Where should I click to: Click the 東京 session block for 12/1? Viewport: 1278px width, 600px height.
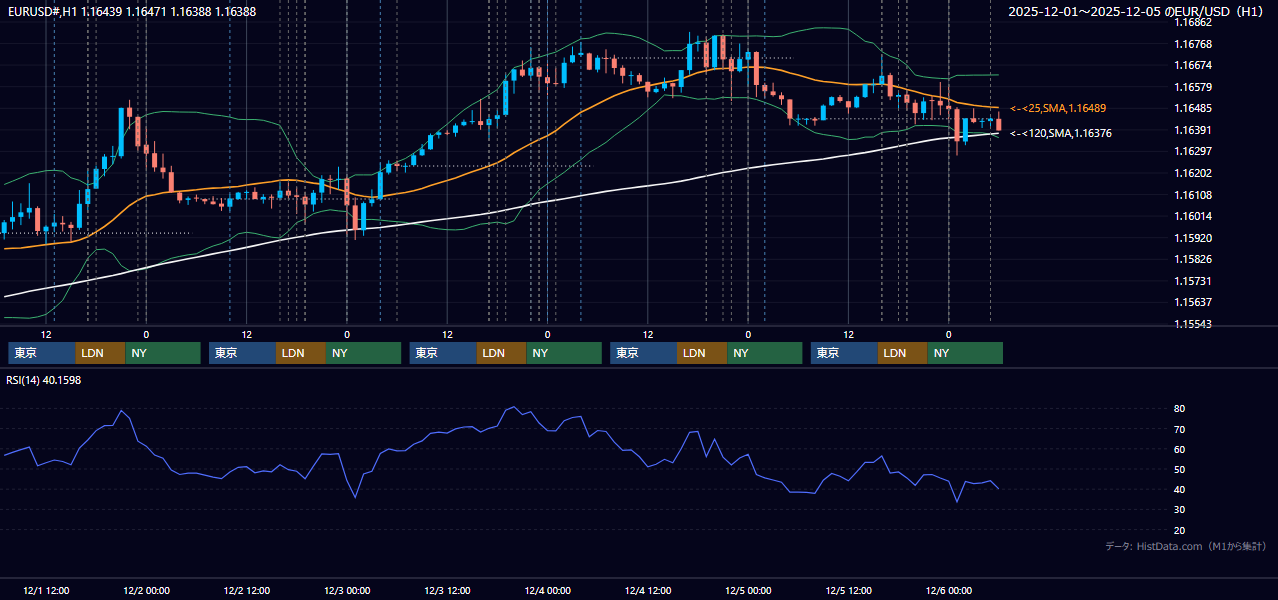point(42,353)
